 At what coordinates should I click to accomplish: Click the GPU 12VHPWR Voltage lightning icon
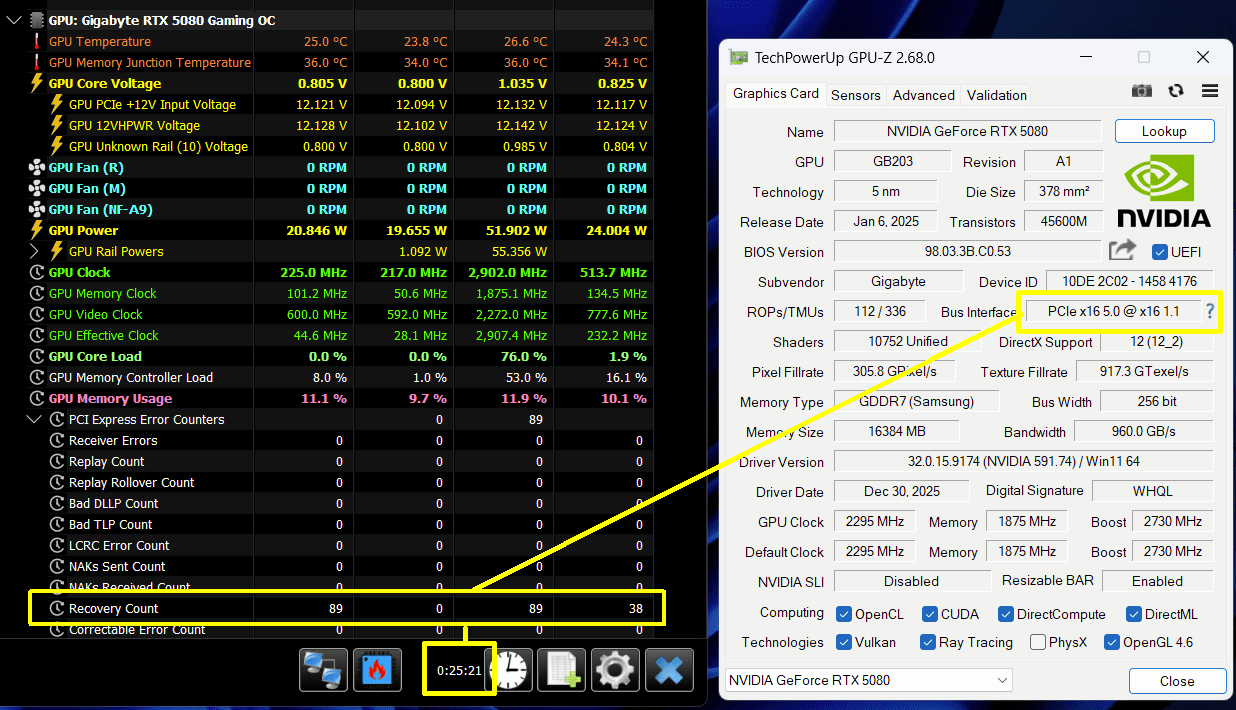tap(57, 125)
